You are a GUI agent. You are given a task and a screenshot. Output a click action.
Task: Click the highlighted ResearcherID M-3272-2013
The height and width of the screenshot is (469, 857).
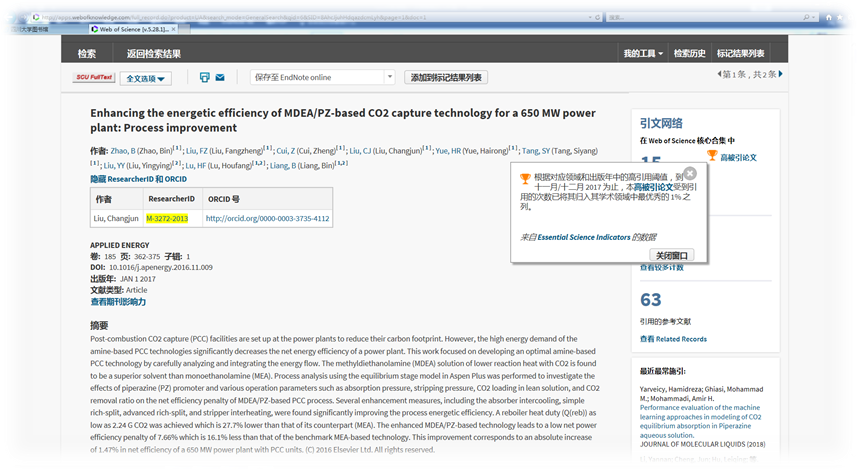coord(167,218)
